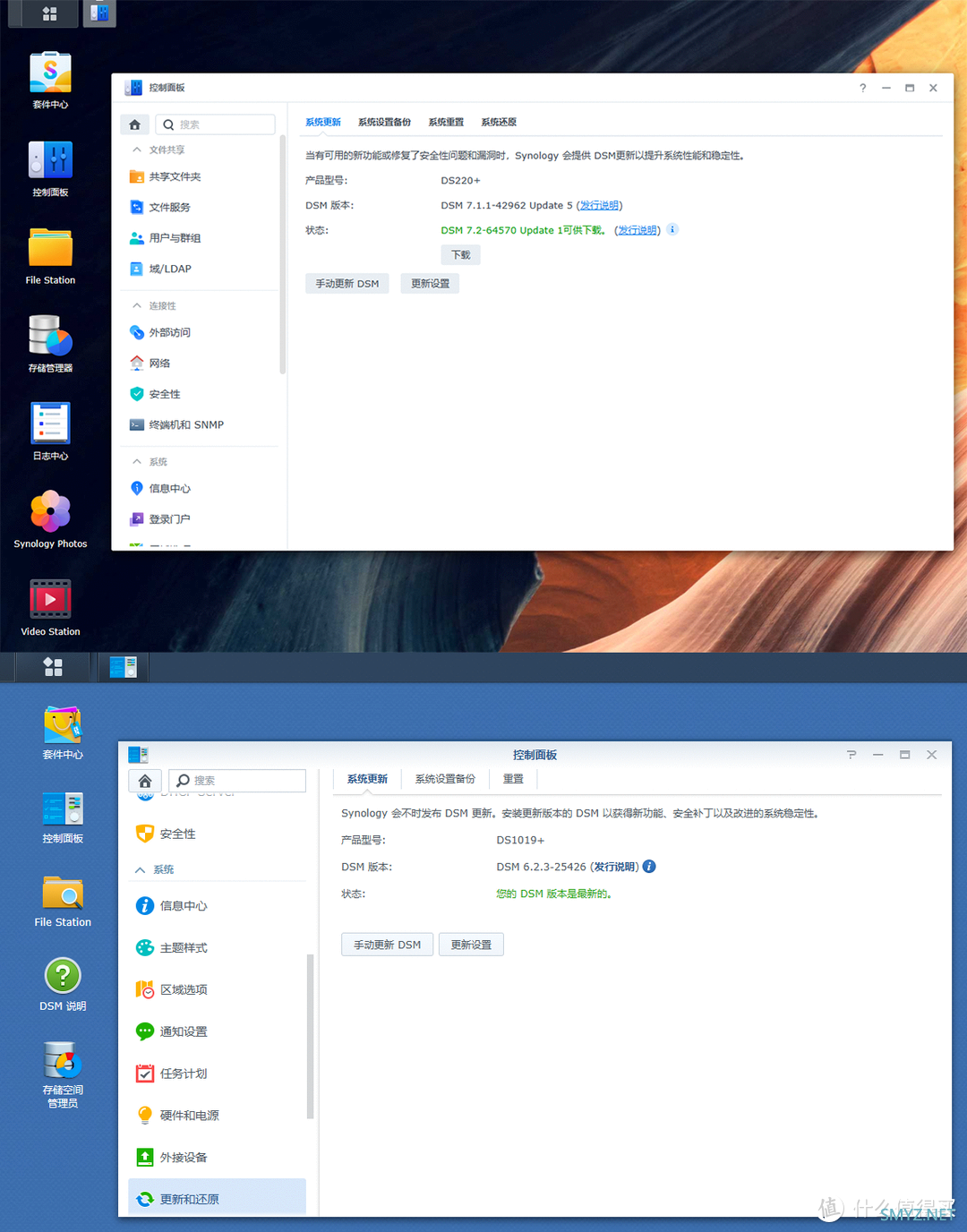
Task: Click 更新设置 in DSM 6 window
Action: point(471,945)
